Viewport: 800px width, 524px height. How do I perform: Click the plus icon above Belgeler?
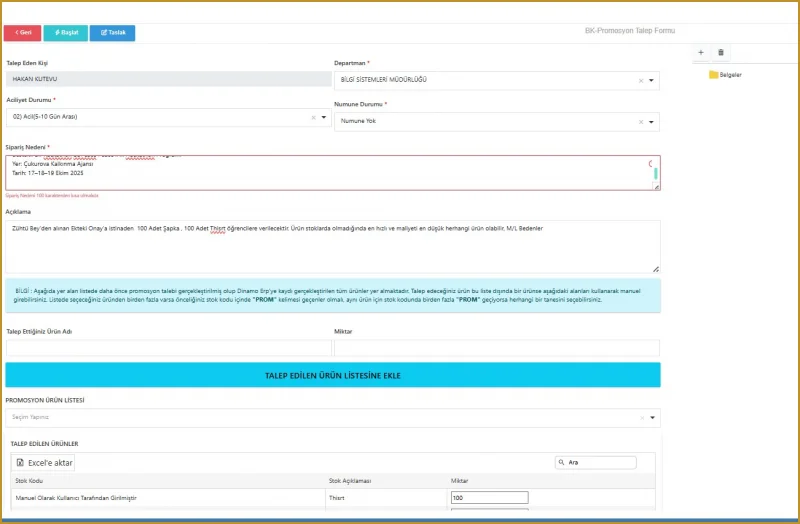coord(700,52)
